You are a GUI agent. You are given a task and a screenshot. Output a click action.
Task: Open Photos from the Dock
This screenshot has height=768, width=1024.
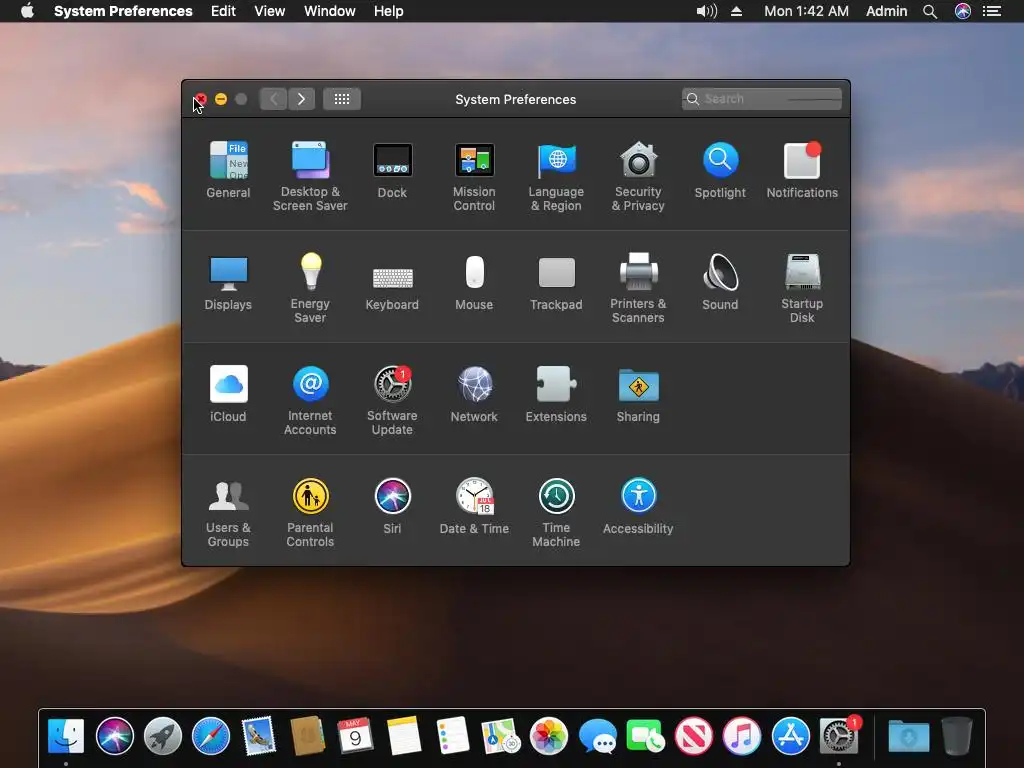[549, 736]
